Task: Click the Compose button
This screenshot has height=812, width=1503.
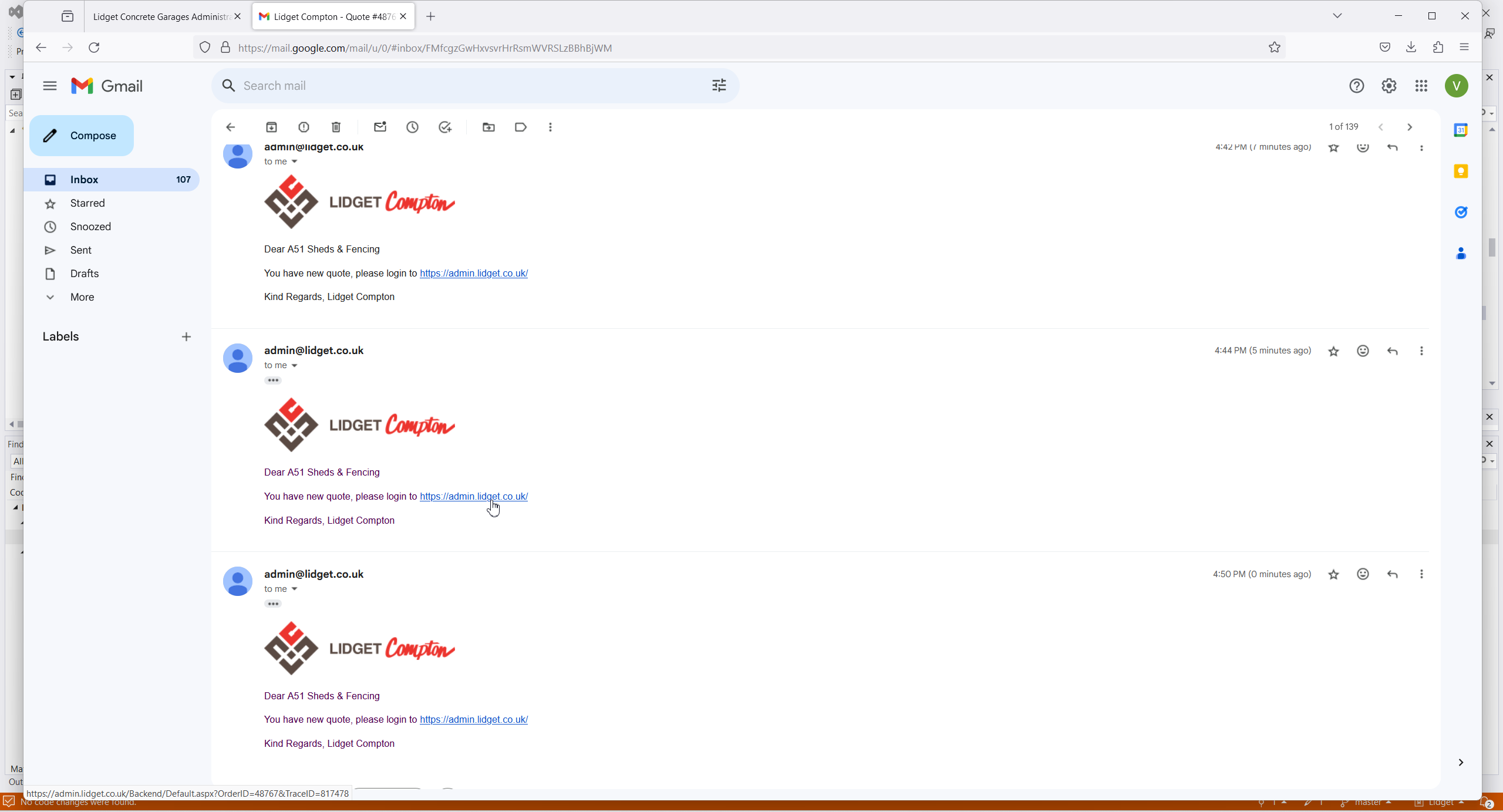Action: [82, 136]
